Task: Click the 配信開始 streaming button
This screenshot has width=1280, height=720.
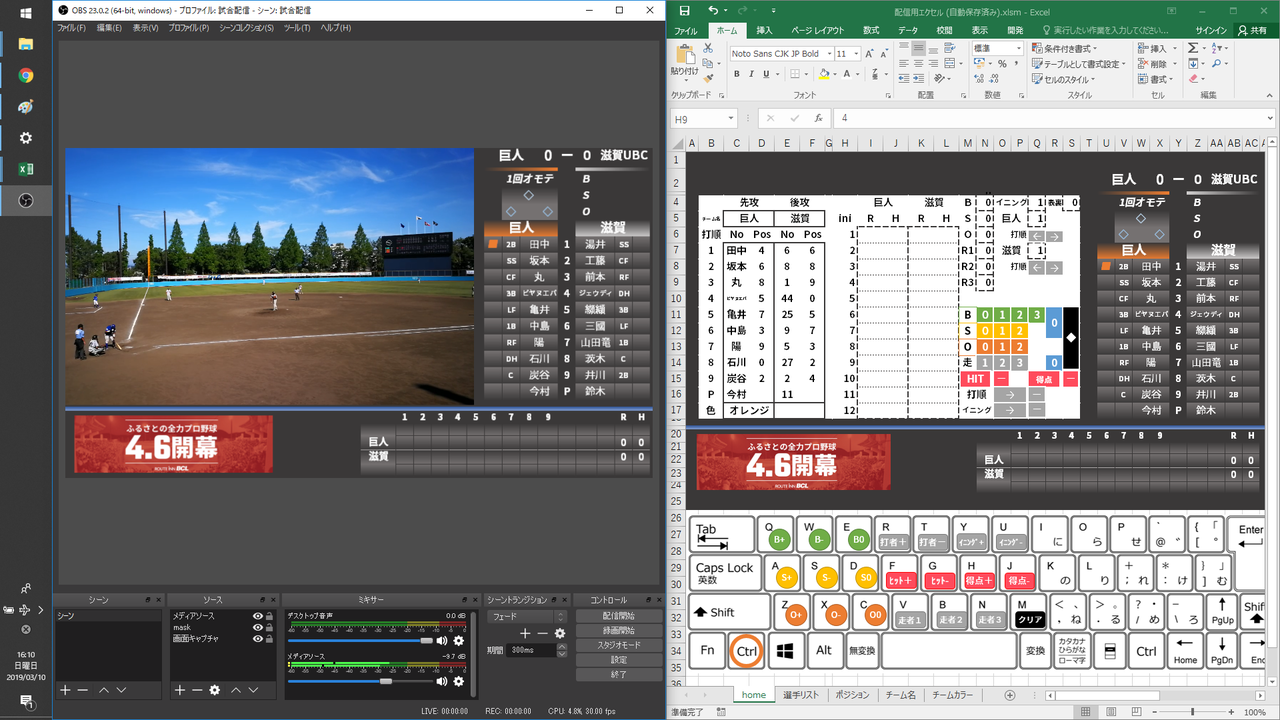Action: [619, 616]
